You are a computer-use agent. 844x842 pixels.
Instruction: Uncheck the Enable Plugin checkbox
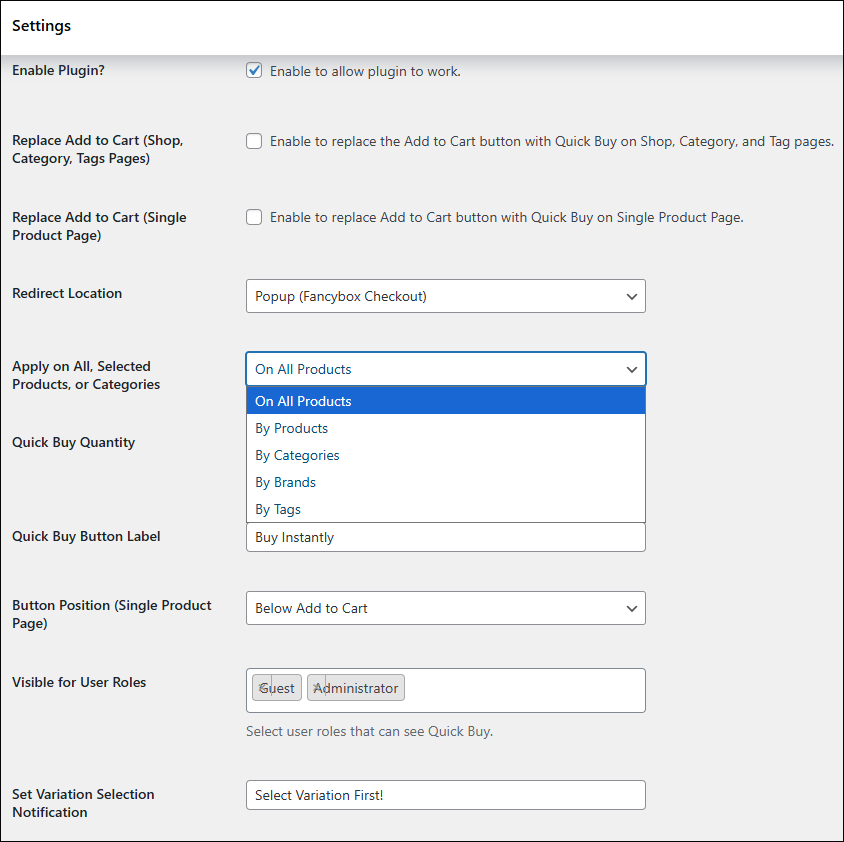click(254, 71)
